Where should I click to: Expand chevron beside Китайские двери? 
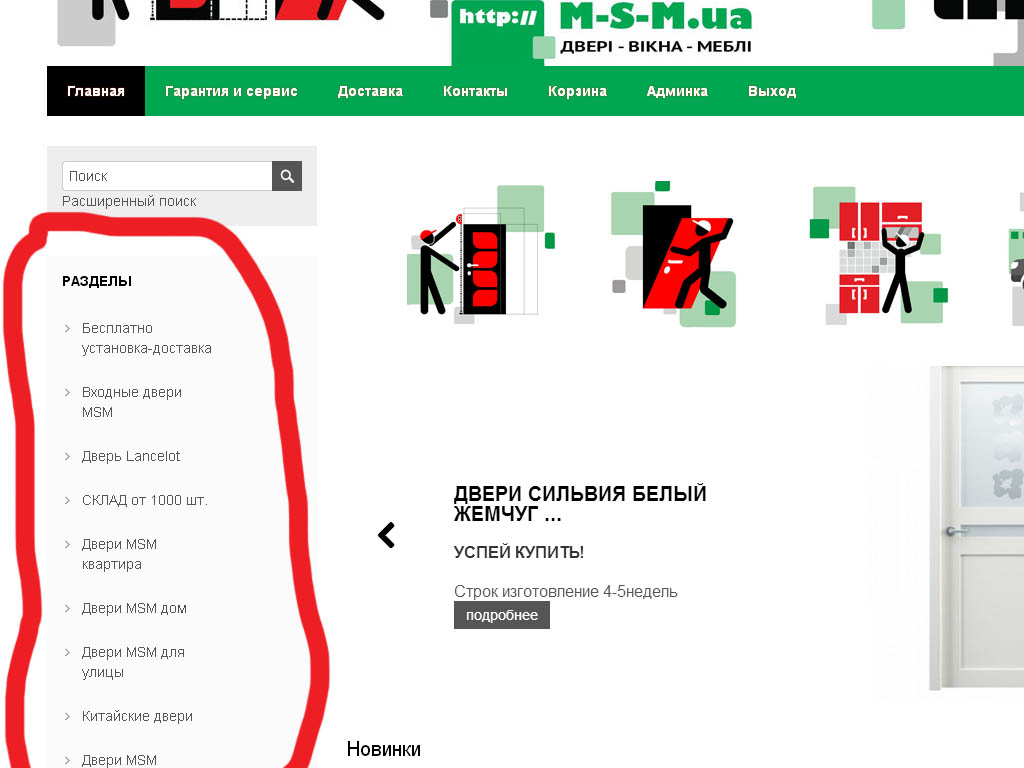coord(67,716)
